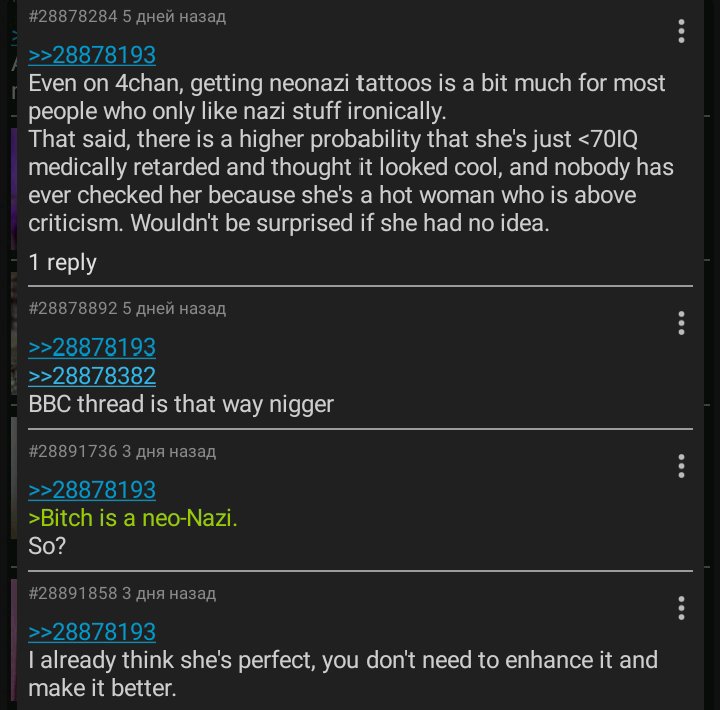The height and width of the screenshot is (710, 720).
Task: Open options menu for post #28878284
Action: 681,31
